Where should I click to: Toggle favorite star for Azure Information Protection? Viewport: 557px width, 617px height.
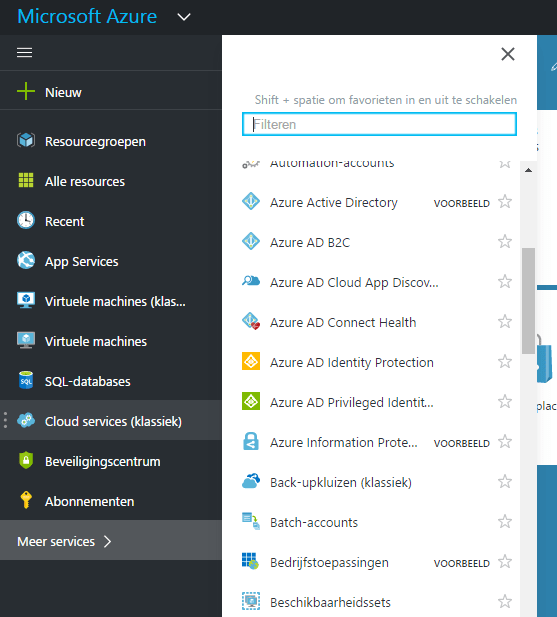point(505,442)
